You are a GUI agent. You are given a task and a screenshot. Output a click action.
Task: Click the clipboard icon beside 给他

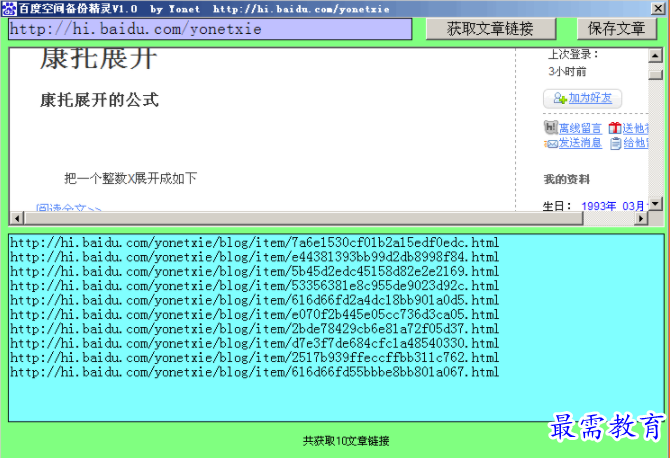(615, 144)
